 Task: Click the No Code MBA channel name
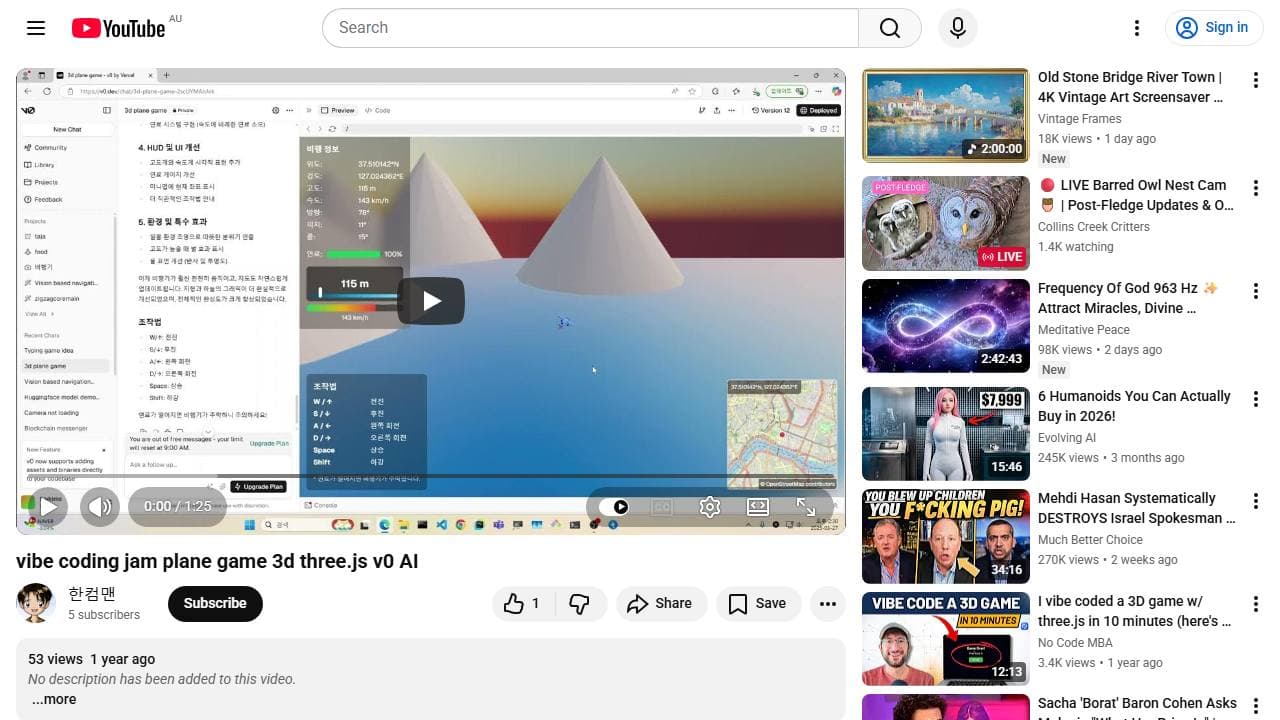click(x=1076, y=642)
